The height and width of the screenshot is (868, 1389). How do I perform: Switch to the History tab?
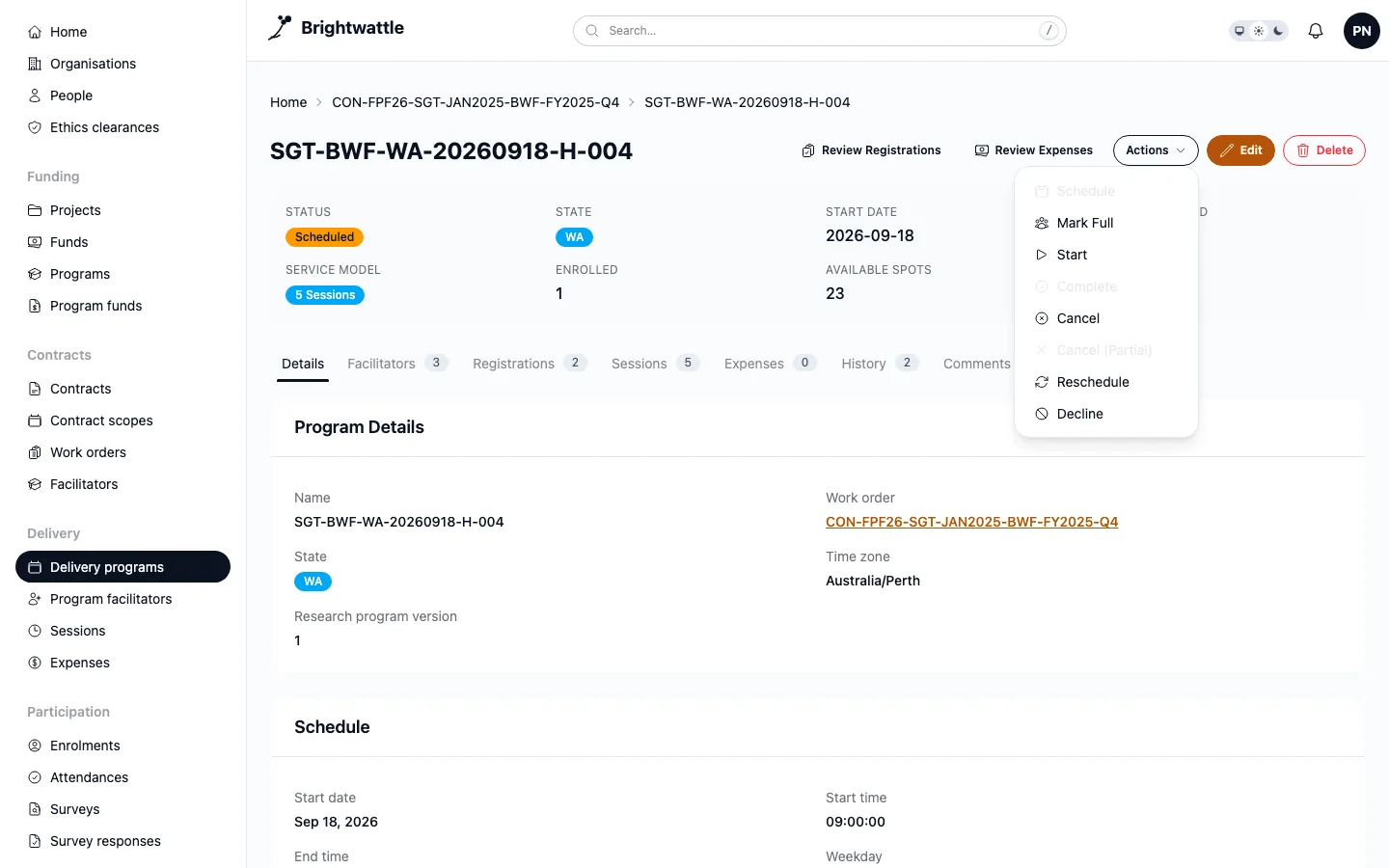[x=880, y=364]
